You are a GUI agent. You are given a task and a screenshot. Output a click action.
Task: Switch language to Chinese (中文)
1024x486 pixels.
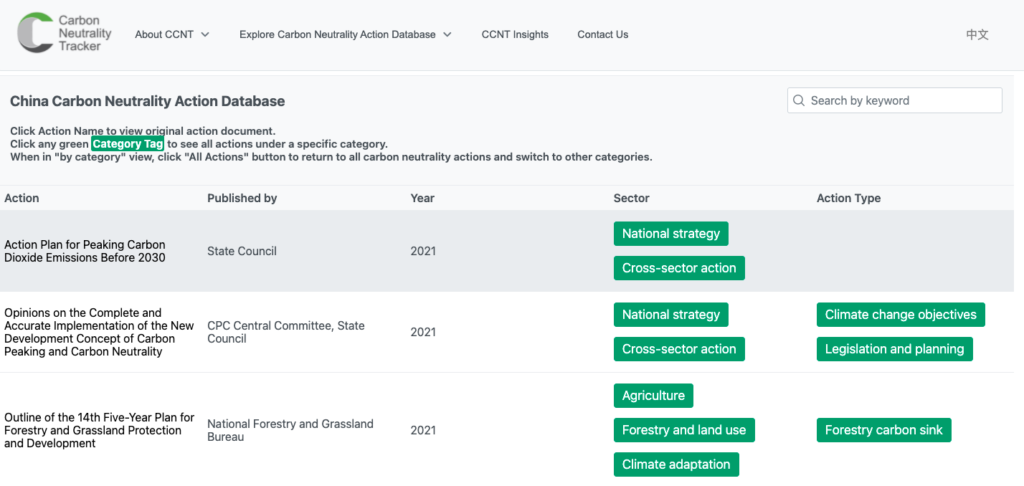[x=976, y=34]
